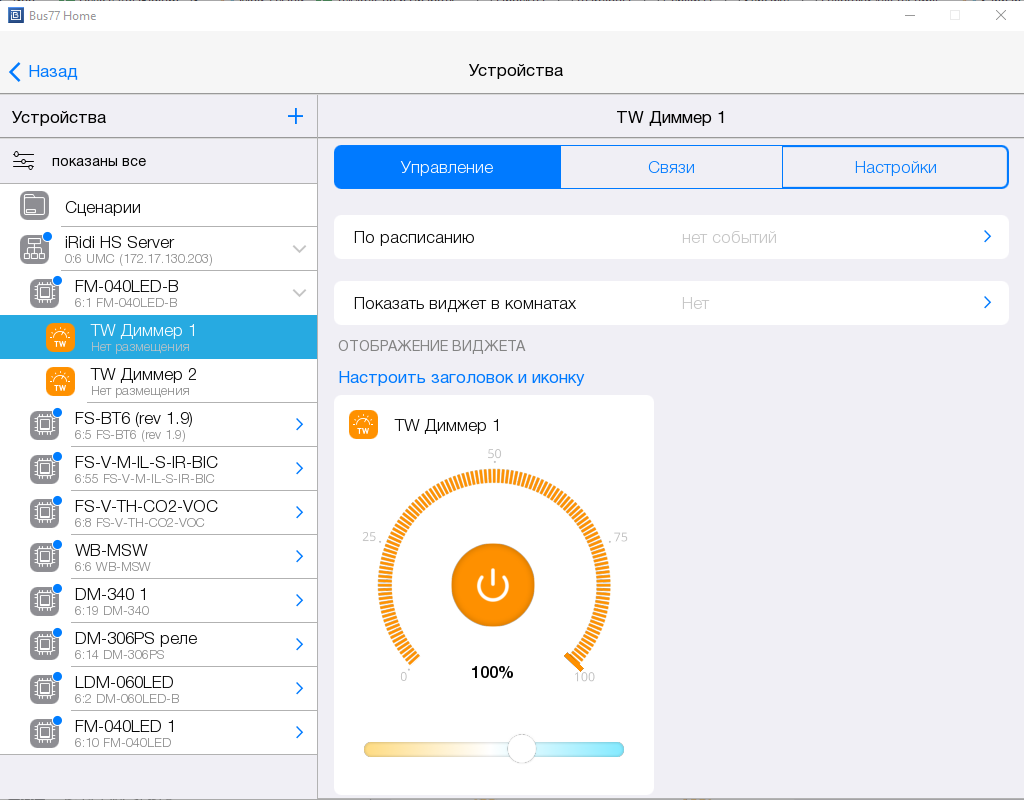Click the iRidi HS Server network icon
This screenshot has width=1024, height=800.
pyautogui.click(x=34, y=249)
